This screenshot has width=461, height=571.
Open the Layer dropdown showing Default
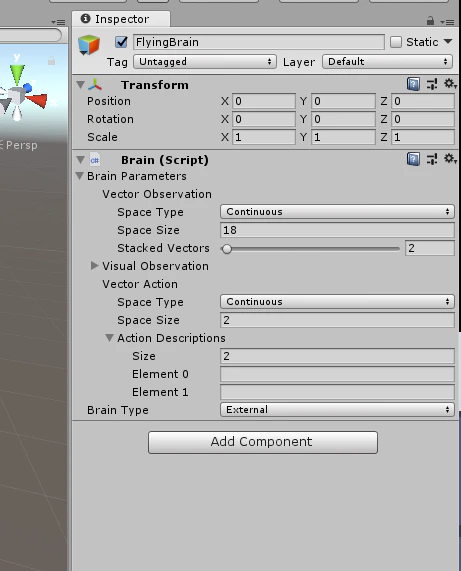pos(387,62)
